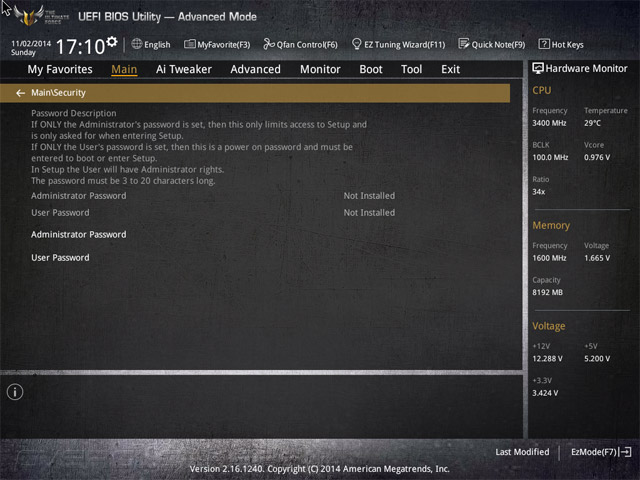Click the Hot Keys question mark icon

[x=544, y=44]
